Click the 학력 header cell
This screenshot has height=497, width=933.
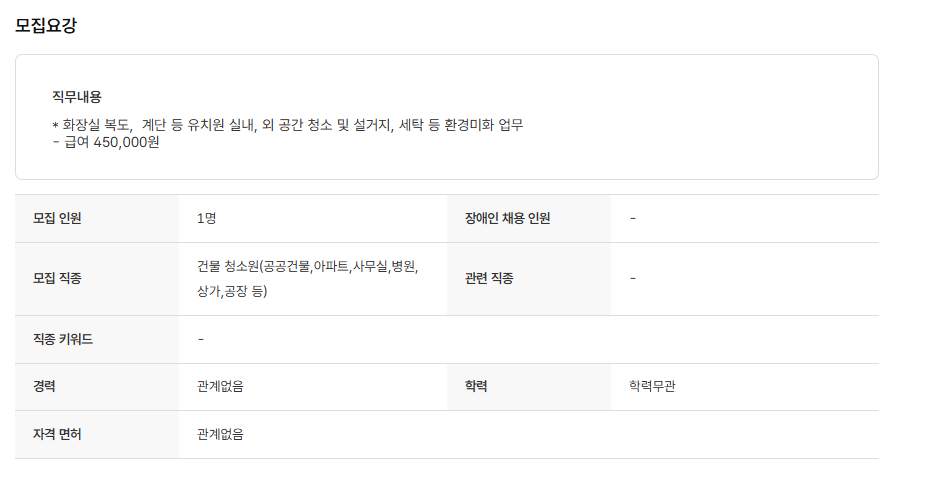(x=476, y=386)
